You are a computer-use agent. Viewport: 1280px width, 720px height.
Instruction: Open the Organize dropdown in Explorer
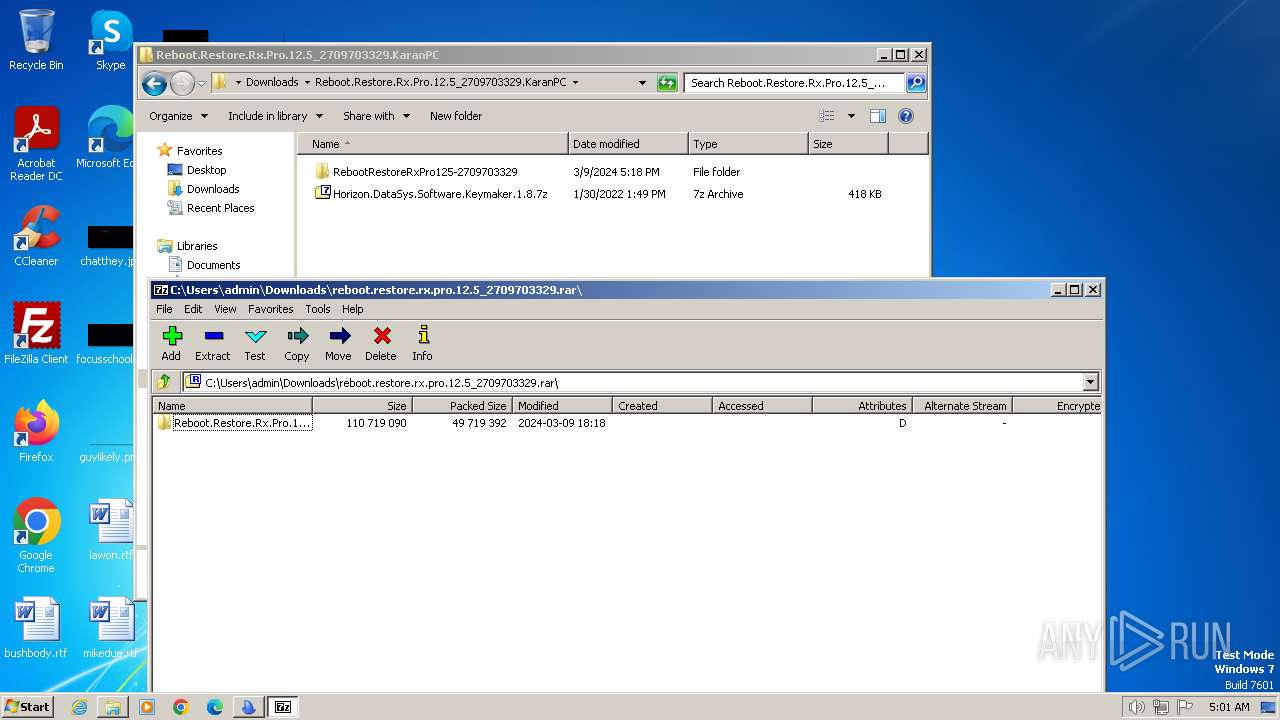(x=178, y=116)
